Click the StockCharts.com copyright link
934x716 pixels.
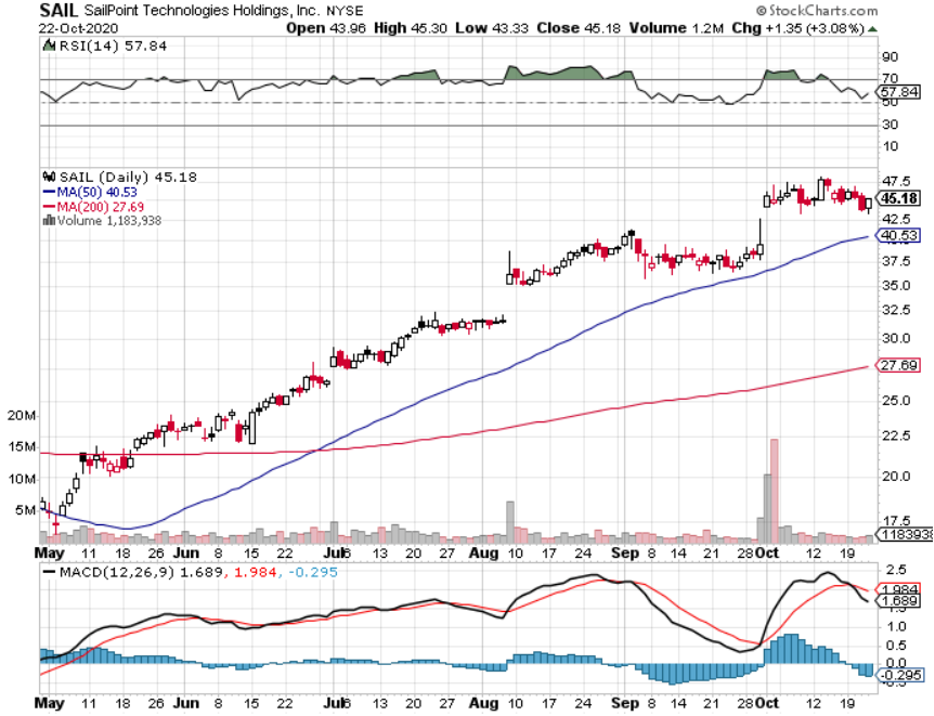pos(817,10)
